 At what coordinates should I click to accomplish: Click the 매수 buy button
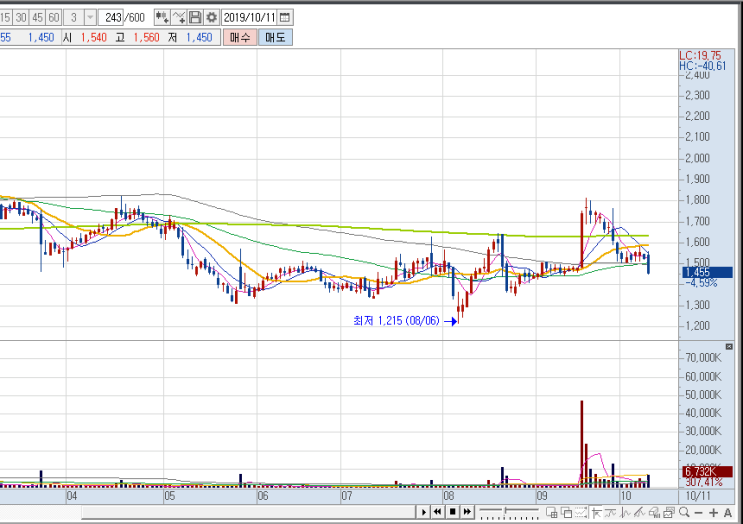tap(240, 37)
